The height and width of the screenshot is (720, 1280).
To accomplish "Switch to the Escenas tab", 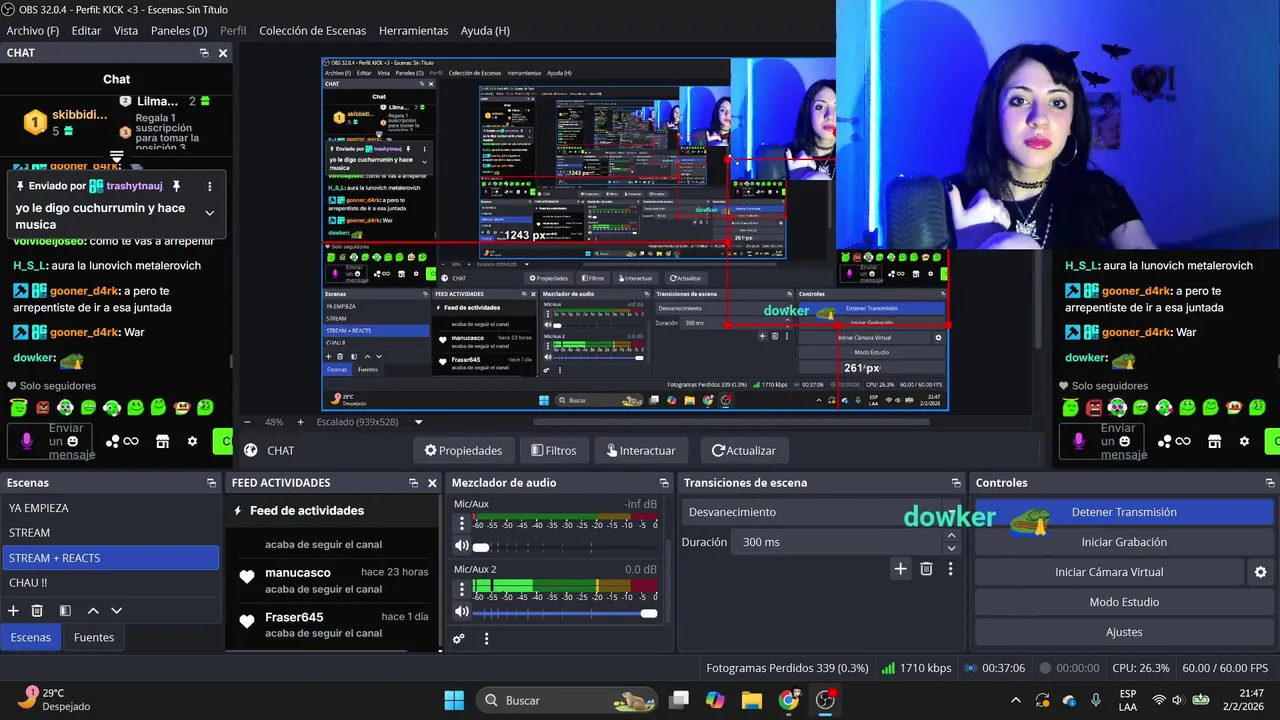I will (31, 637).
